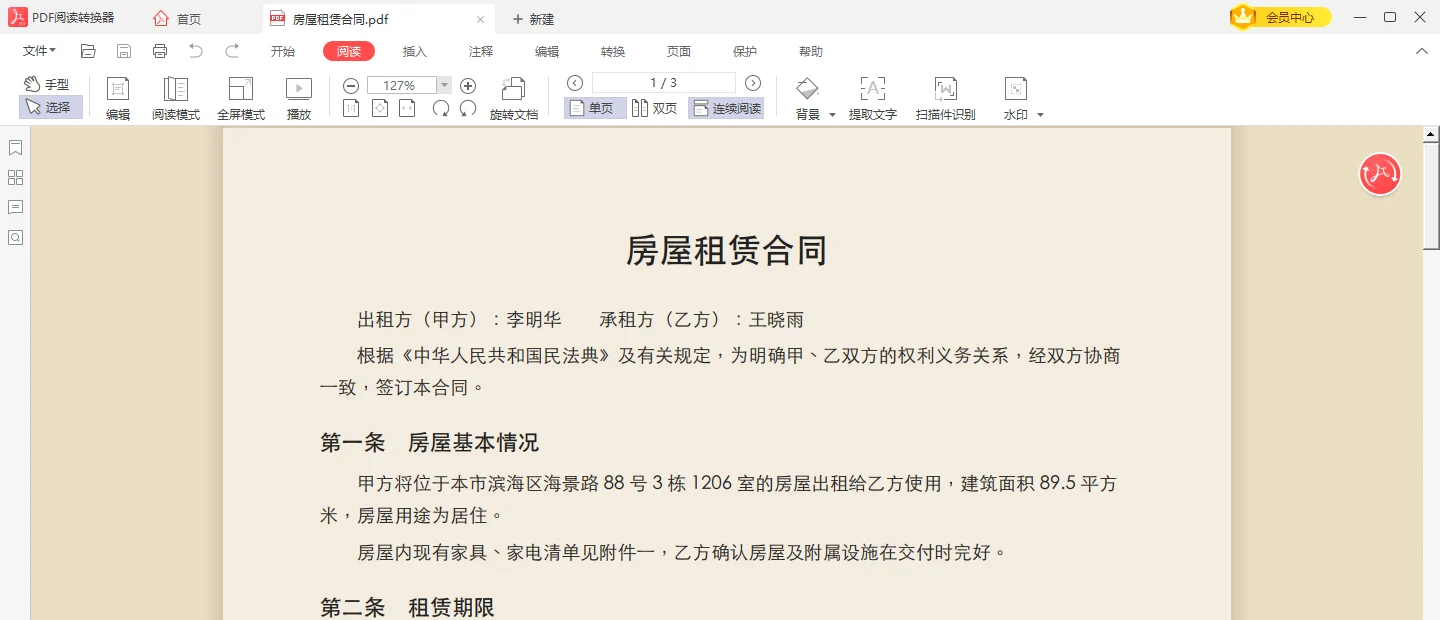This screenshot has width=1440, height=620.
Task: Toggle 连续阅读 continuous reading
Action: click(726, 108)
